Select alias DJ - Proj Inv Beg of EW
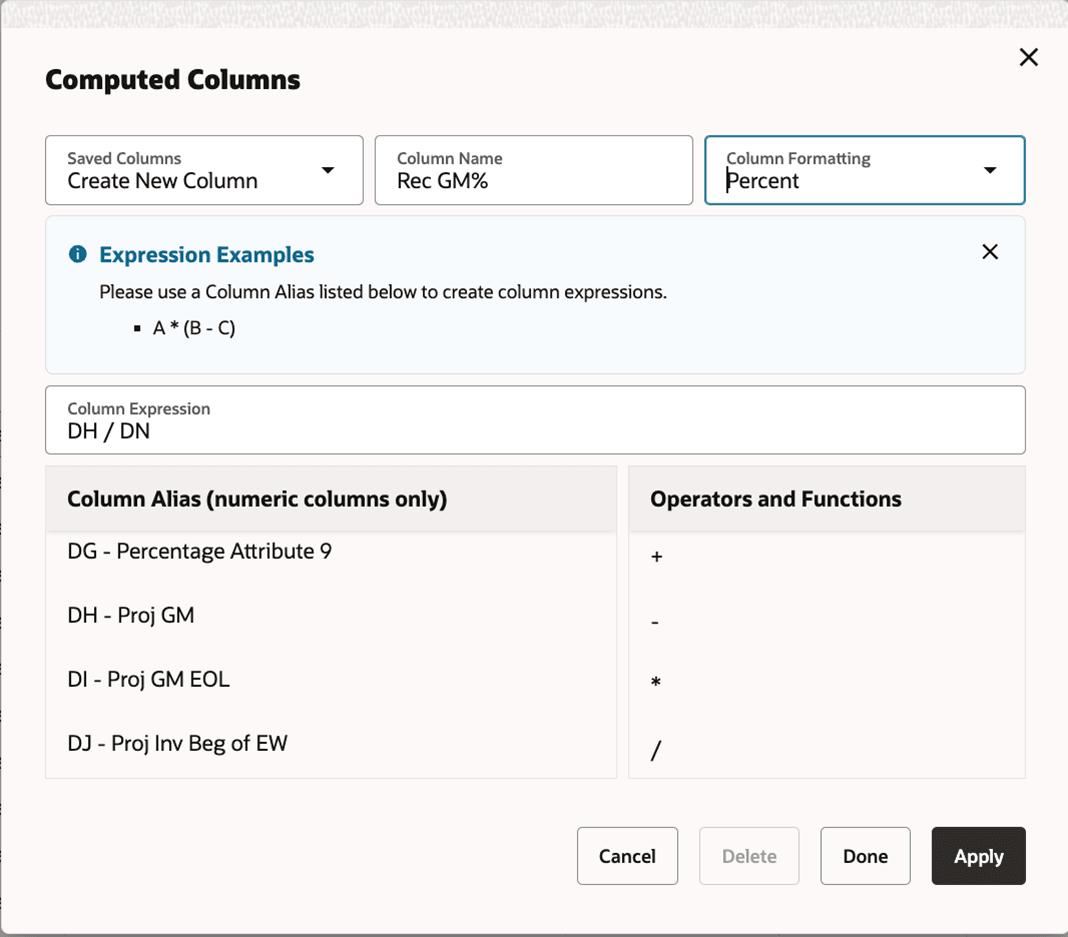1068x937 pixels. [176, 743]
